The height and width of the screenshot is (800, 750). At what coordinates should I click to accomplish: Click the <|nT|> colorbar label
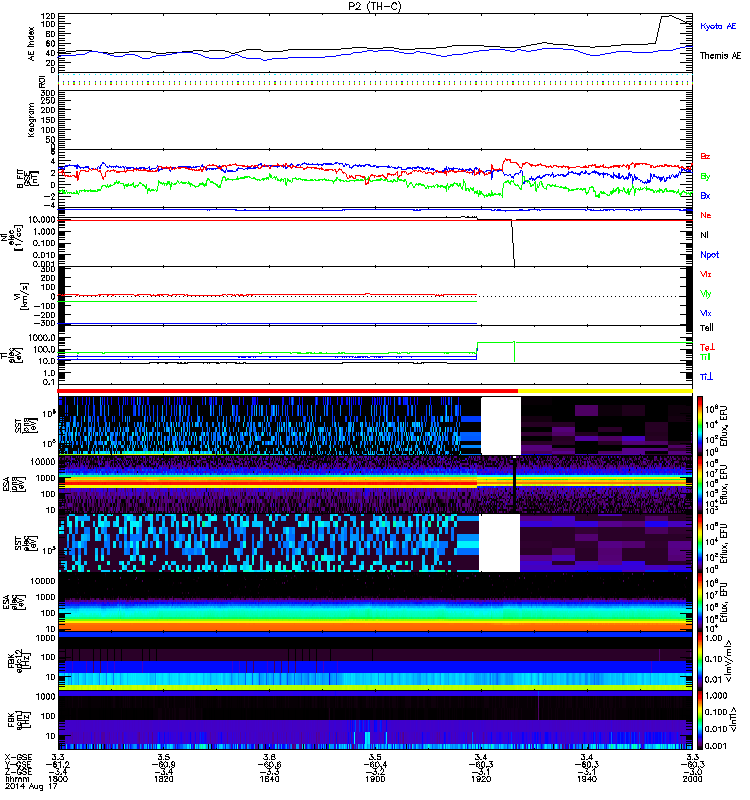click(731, 719)
